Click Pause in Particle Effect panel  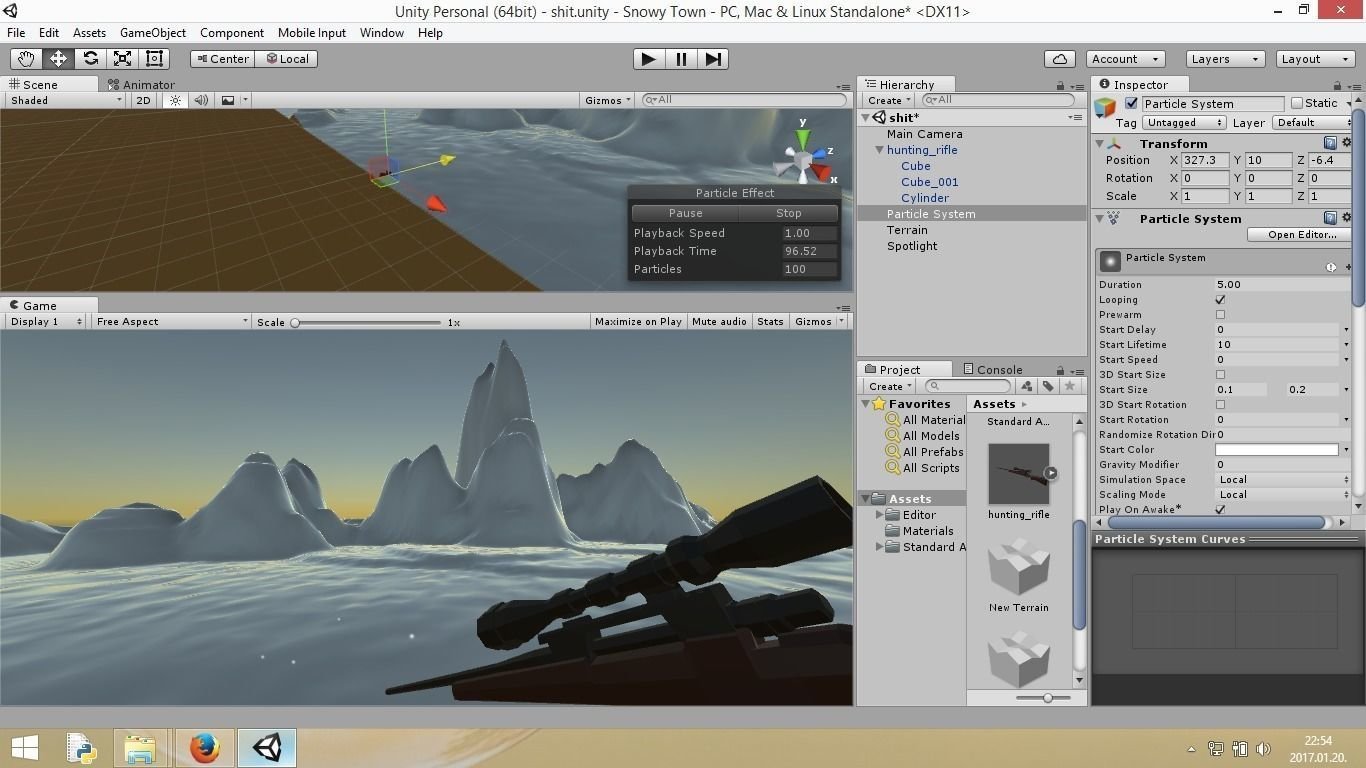tap(686, 213)
